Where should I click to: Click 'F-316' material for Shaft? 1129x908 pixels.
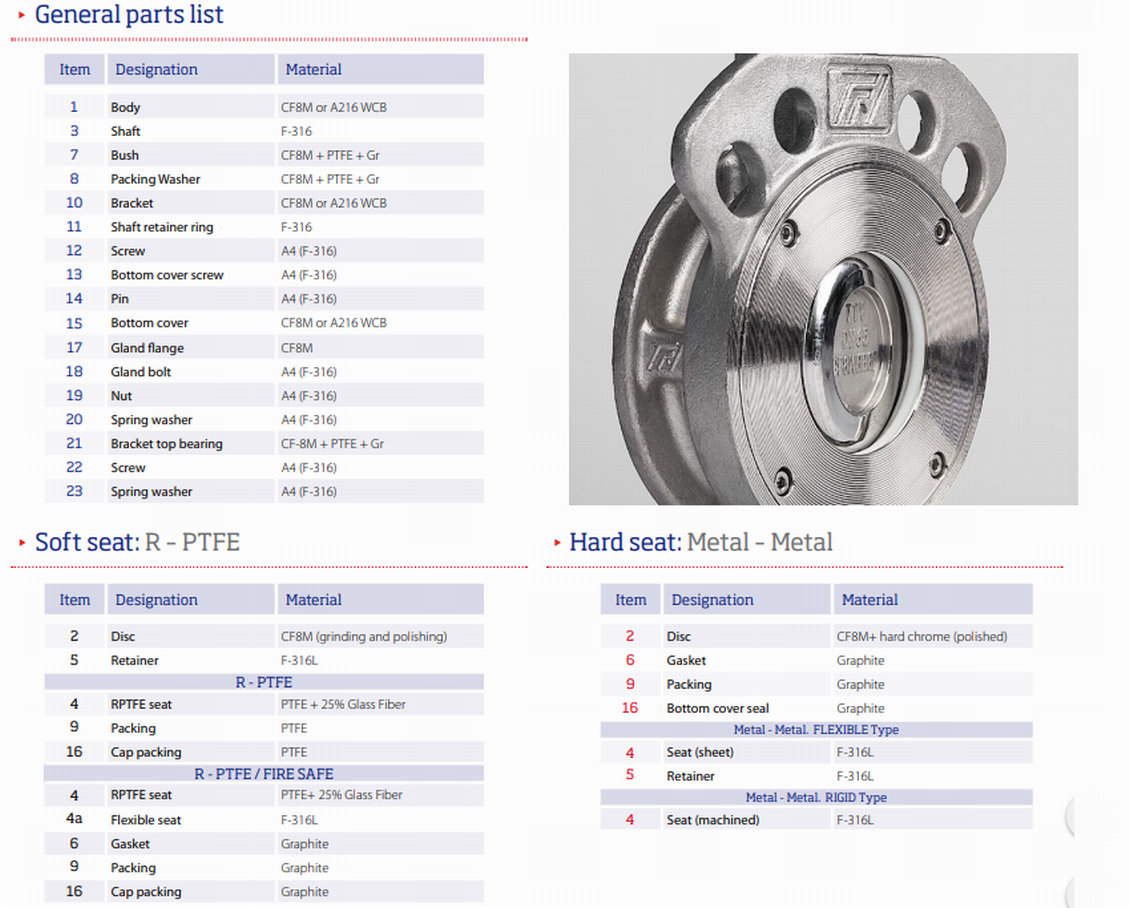[296, 131]
